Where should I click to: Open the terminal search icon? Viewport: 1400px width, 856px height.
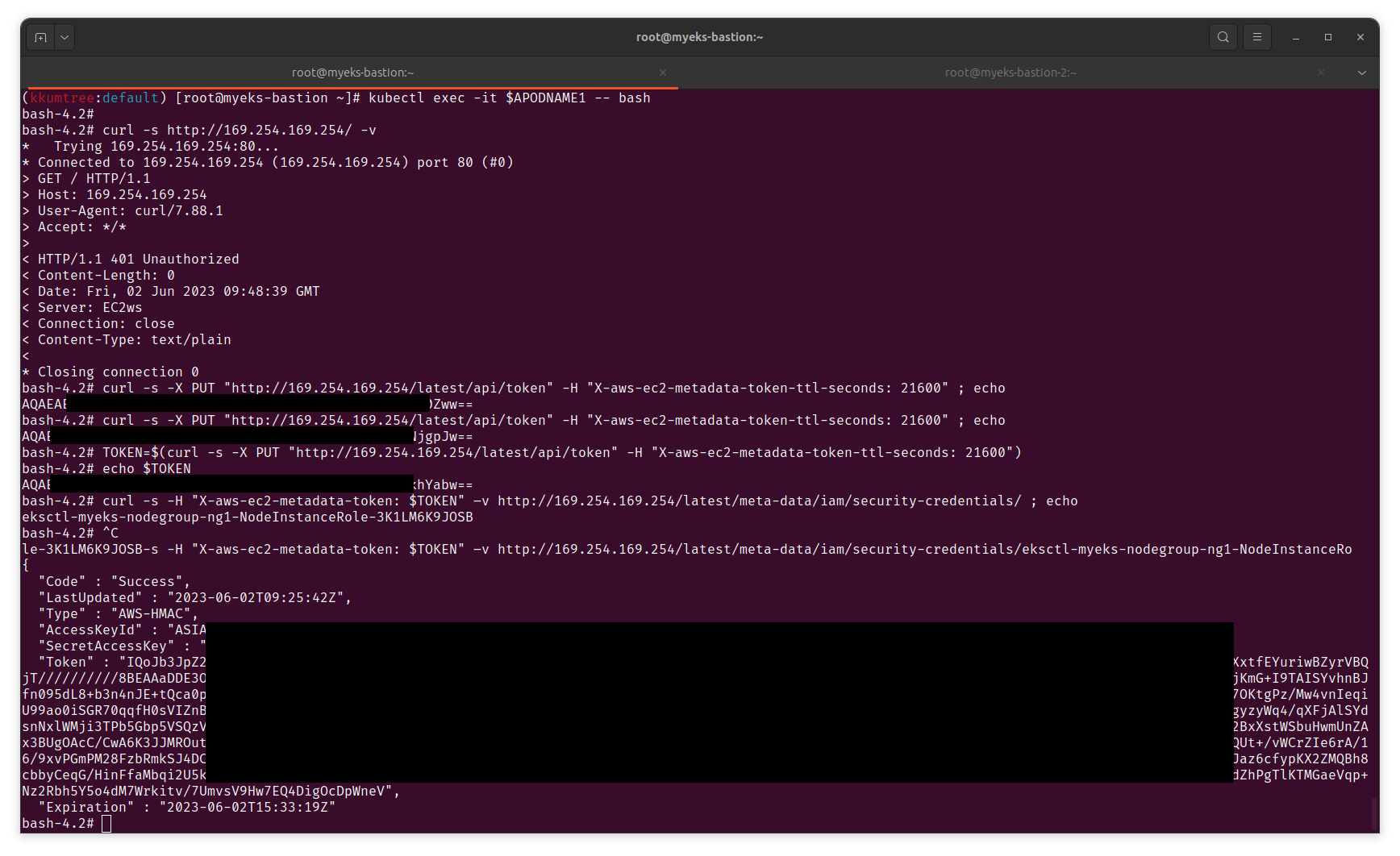[x=1223, y=37]
